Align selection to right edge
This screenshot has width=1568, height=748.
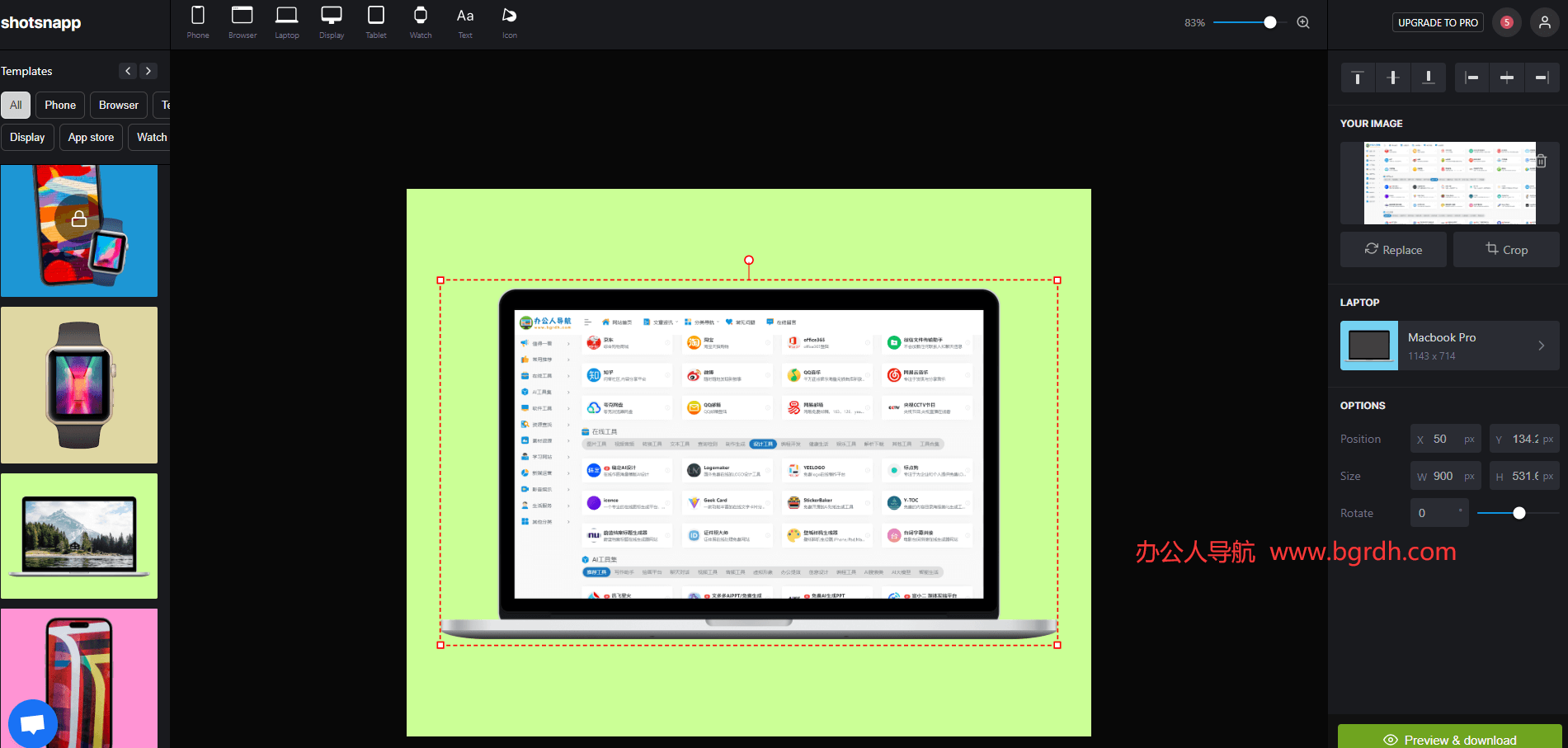click(x=1541, y=78)
